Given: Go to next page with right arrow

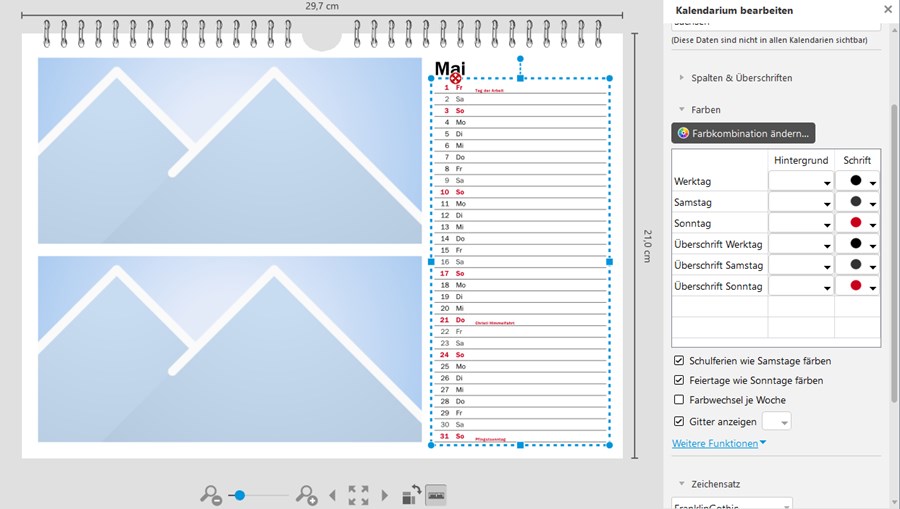Looking at the screenshot, I should (385, 495).
